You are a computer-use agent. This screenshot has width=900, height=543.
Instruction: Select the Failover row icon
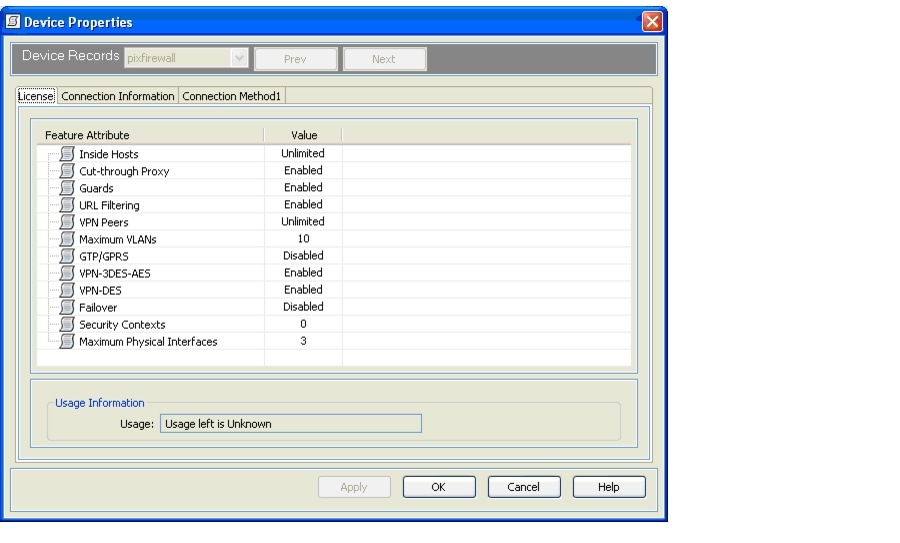pyautogui.click(x=67, y=307)
